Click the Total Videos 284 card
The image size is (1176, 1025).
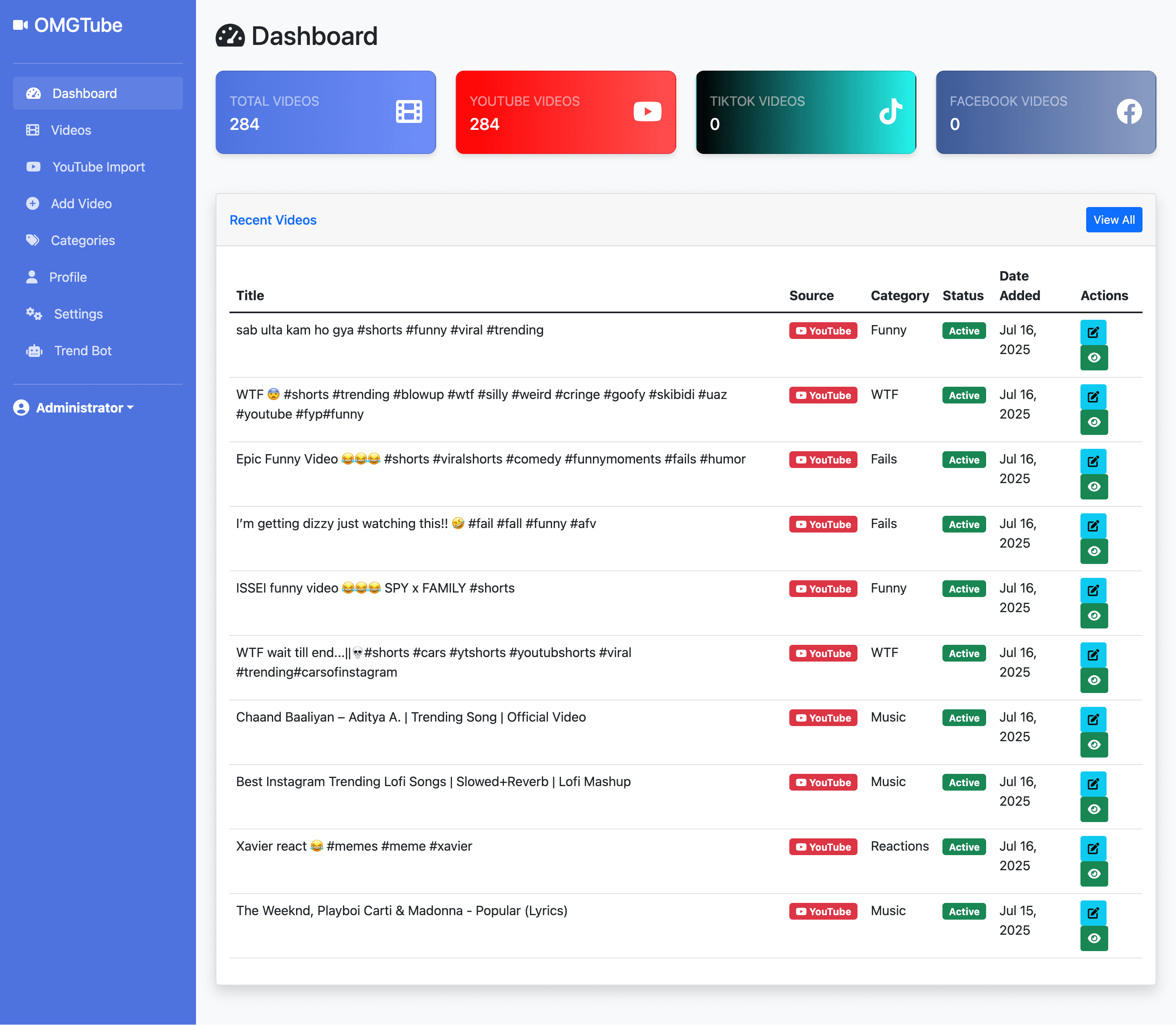tap(325, 112)
